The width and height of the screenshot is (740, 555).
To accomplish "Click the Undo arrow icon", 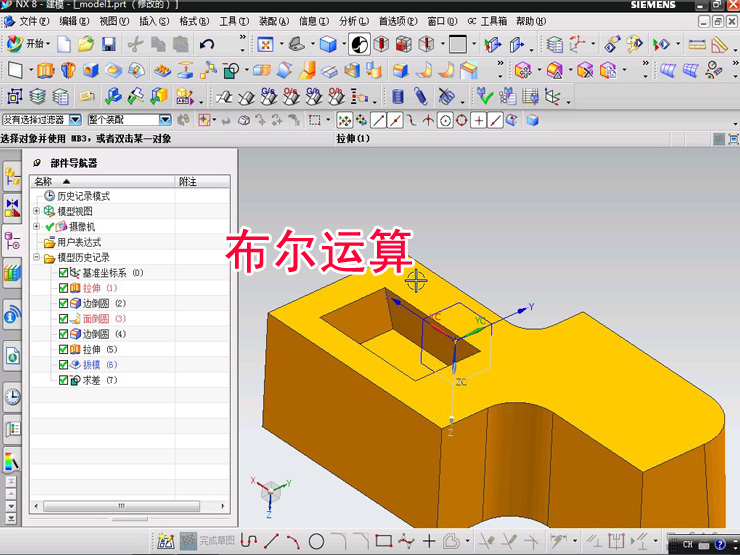I will click(207, 44).
